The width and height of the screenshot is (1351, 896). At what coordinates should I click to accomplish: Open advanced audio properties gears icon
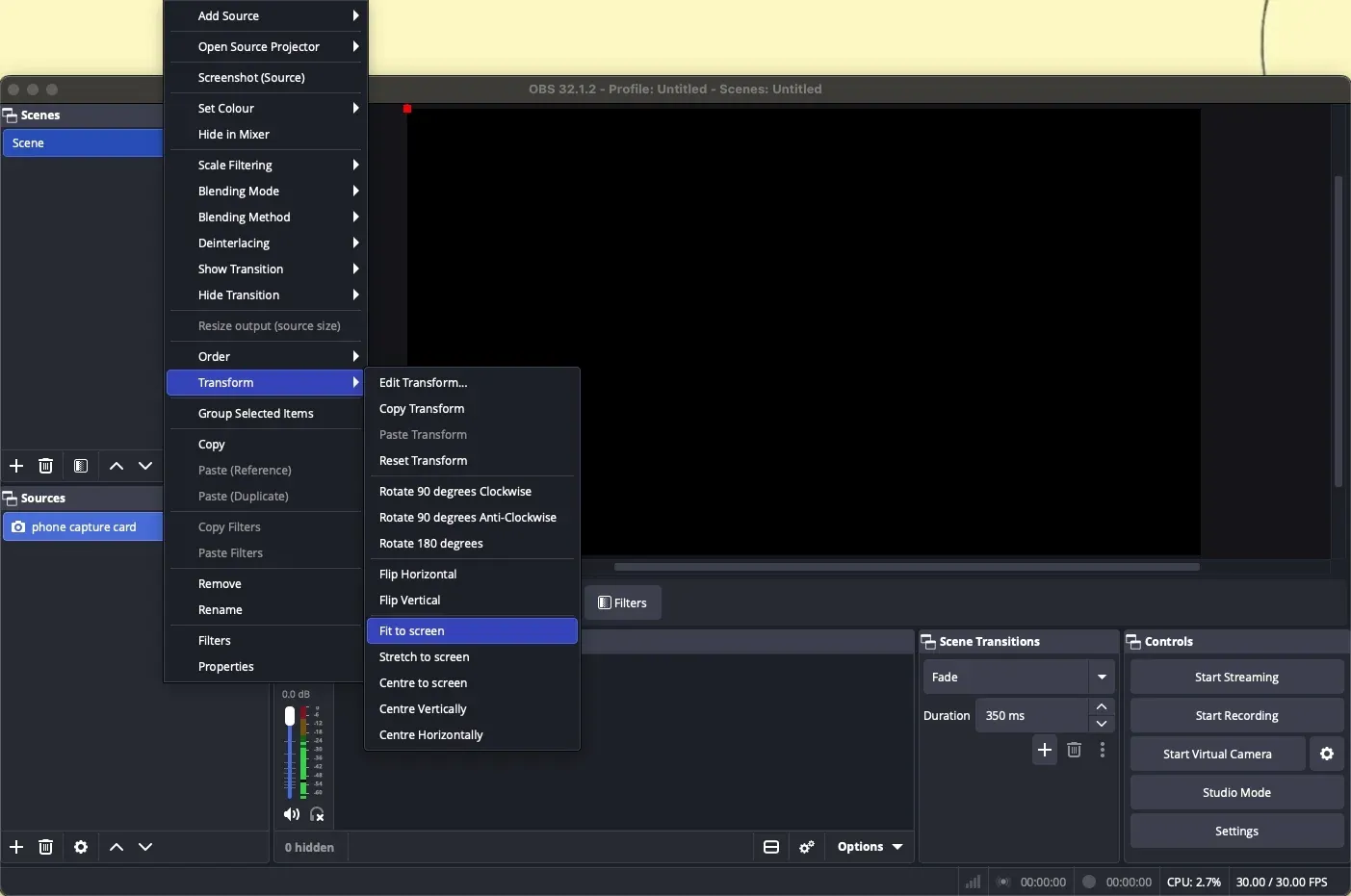[x=808, y=848]
